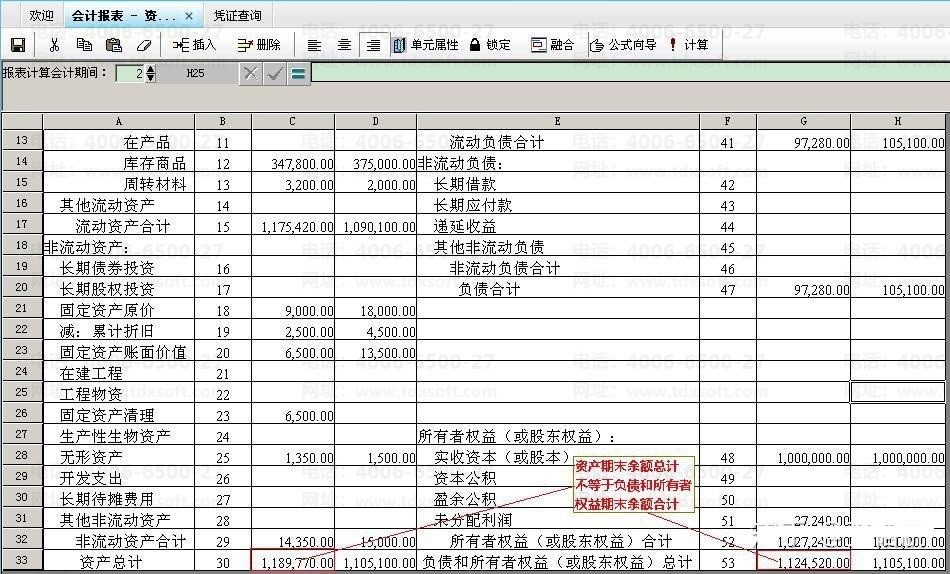The height and width of the screenshot is (574, 950).
Task: Click the accounting period number field
Action: click(130, 74)
